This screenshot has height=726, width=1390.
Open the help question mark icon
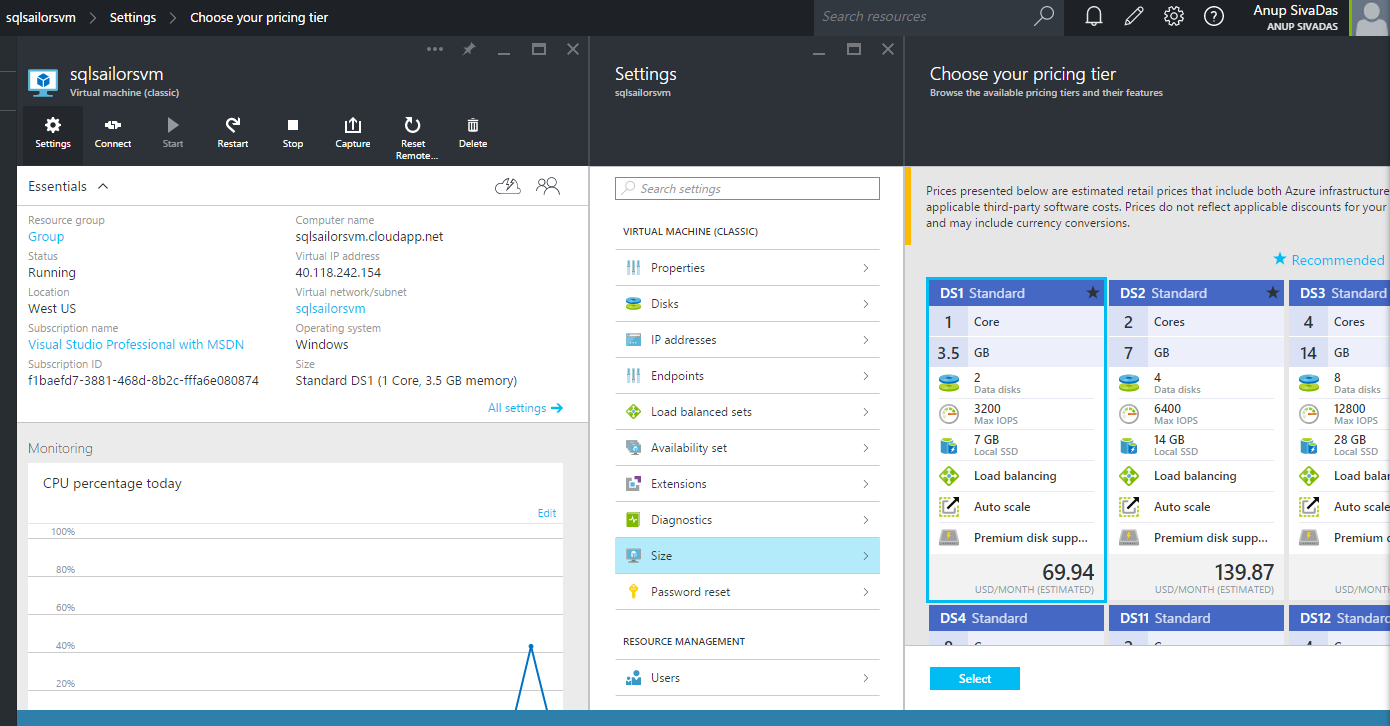click(x=1214, y=16)
